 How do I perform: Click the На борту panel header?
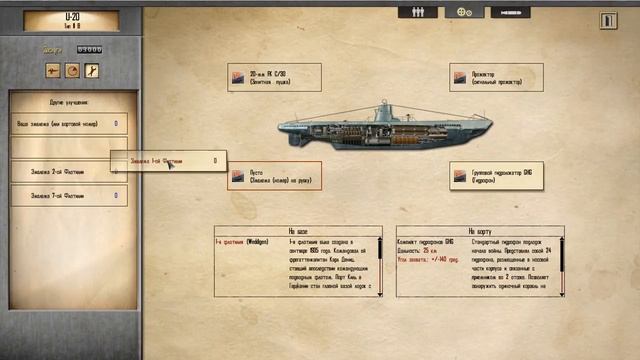point(480,231)
